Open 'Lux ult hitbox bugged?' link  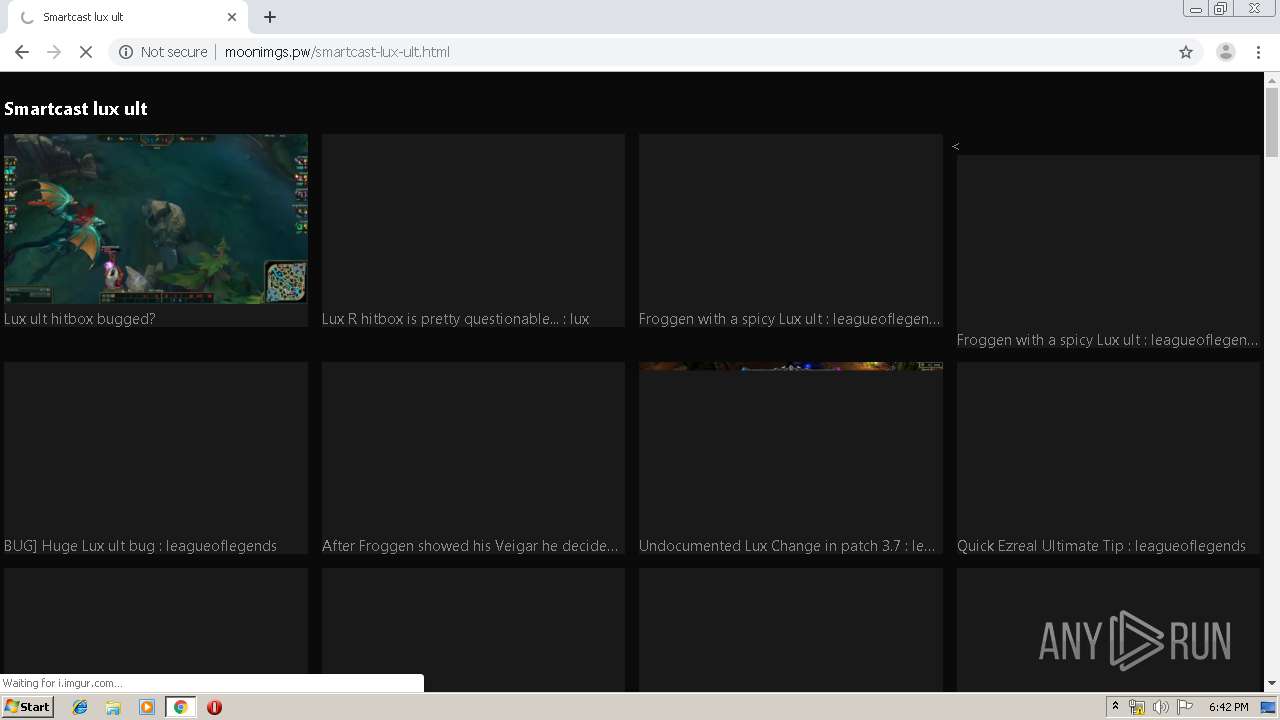80,319
